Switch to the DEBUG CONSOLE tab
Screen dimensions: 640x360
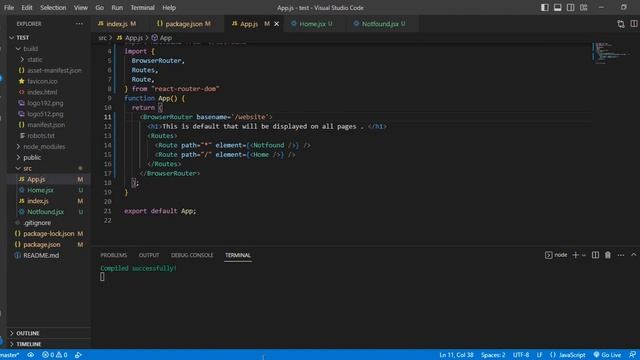tap(192, 255)
